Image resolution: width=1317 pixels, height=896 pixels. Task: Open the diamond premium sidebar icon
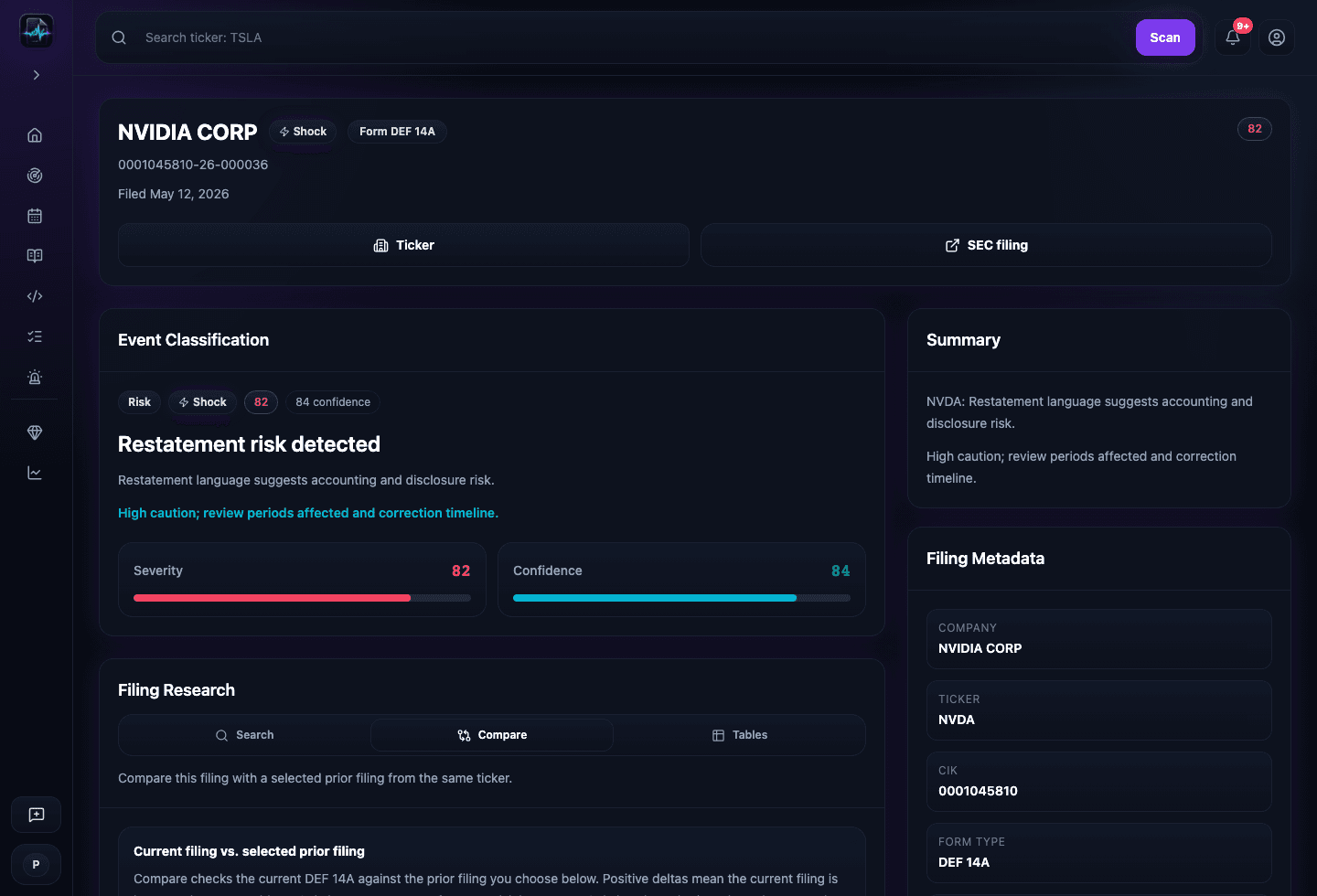35,432
